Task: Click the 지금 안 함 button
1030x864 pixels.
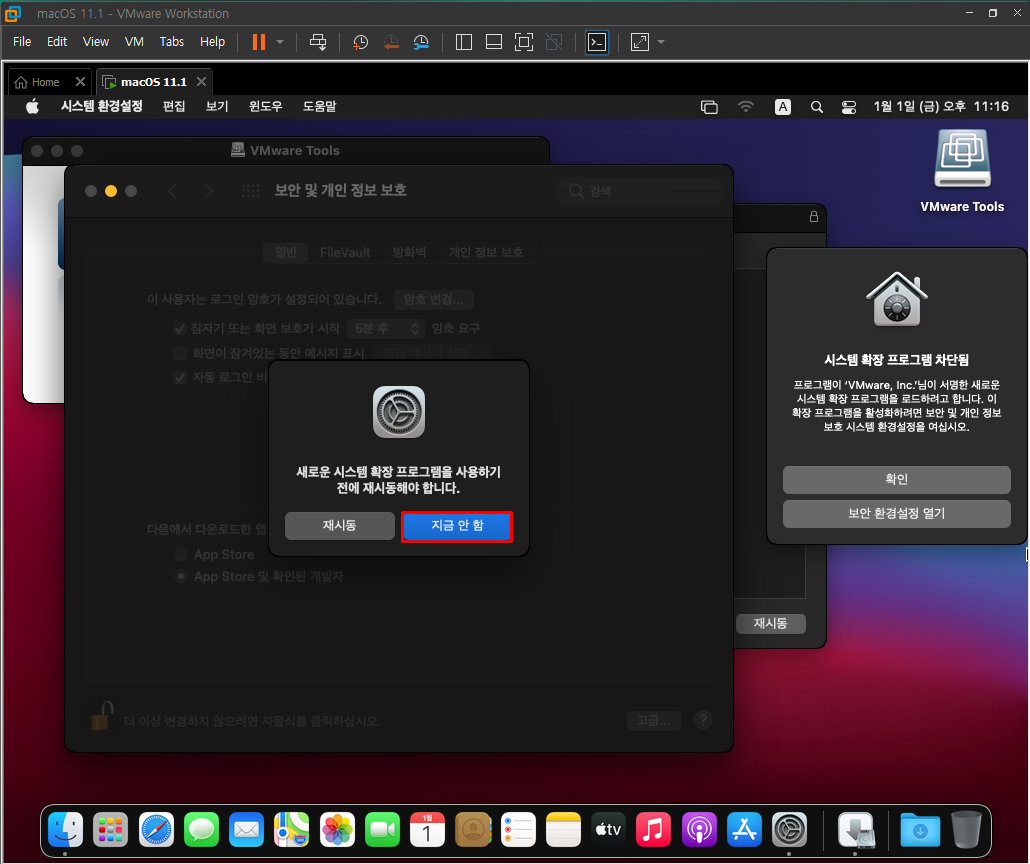Action: [457, 526]
